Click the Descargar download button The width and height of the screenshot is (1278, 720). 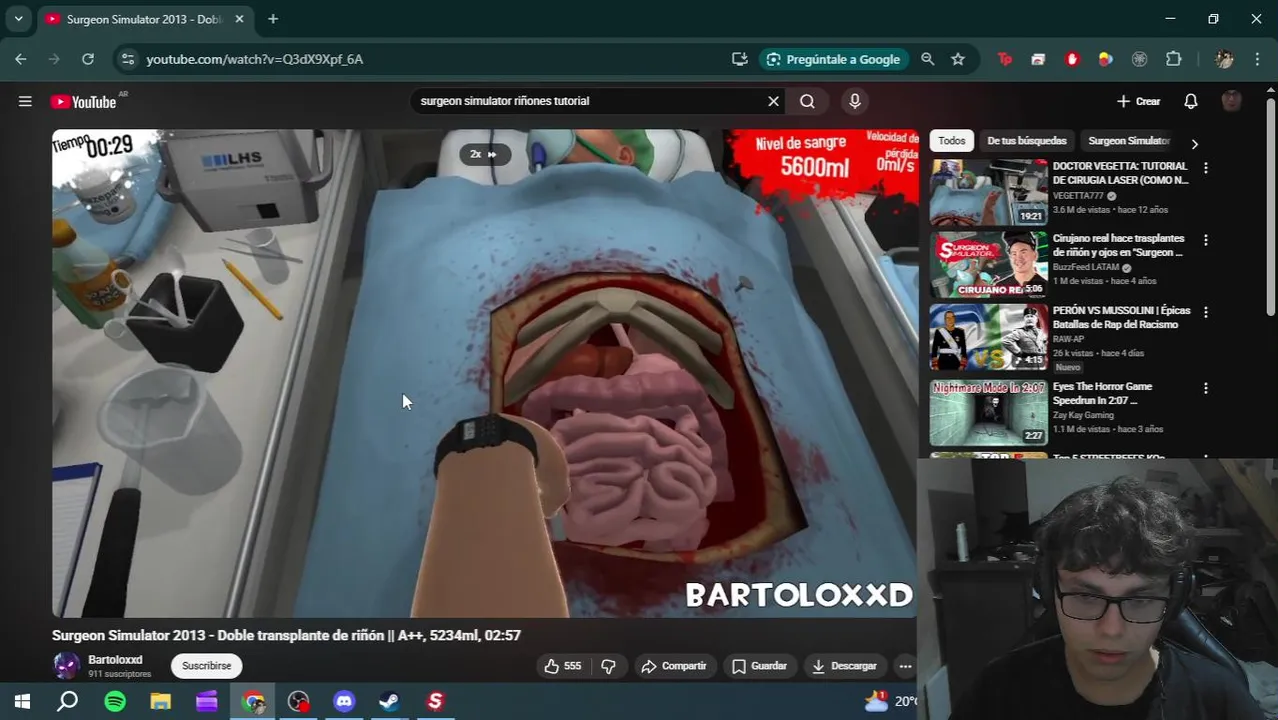[845, 666]
